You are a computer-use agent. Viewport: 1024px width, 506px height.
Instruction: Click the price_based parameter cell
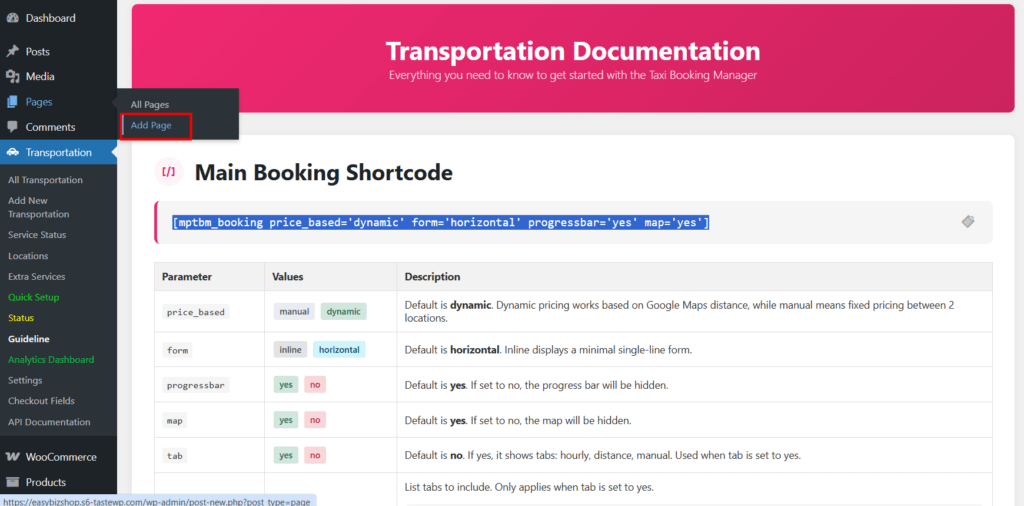(210, 311)
